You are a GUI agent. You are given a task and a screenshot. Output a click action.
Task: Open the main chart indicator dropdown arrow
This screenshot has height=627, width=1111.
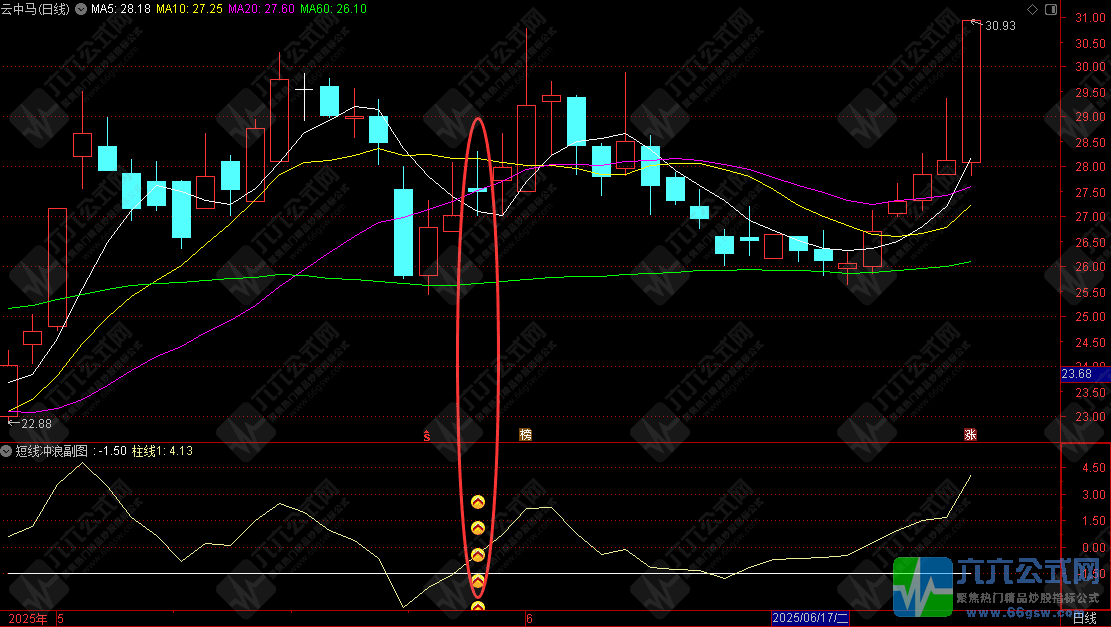(x=80, y=9)
